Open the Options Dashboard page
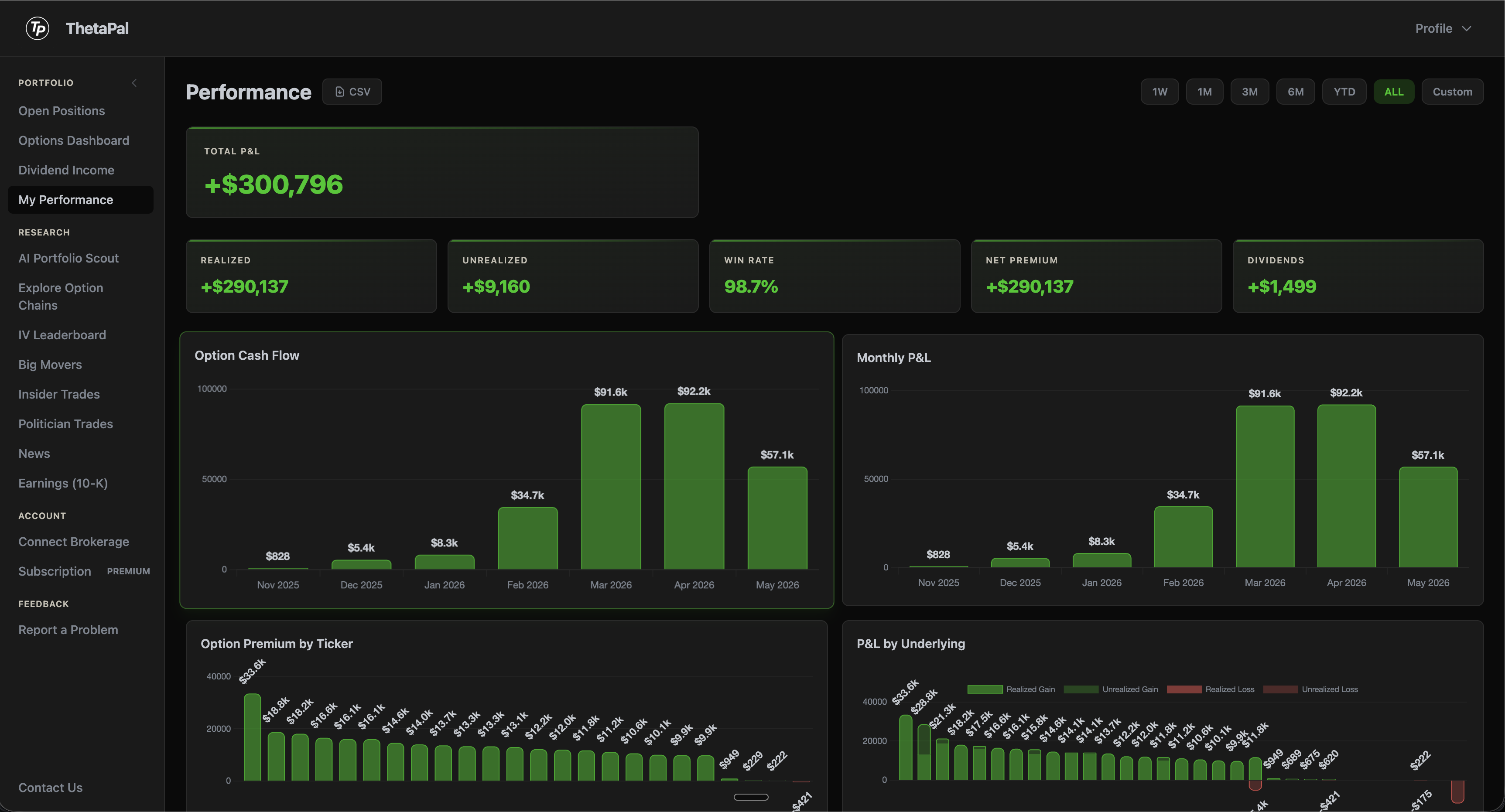This screenshot has width=1505, height=812. [x=74, y=141]
